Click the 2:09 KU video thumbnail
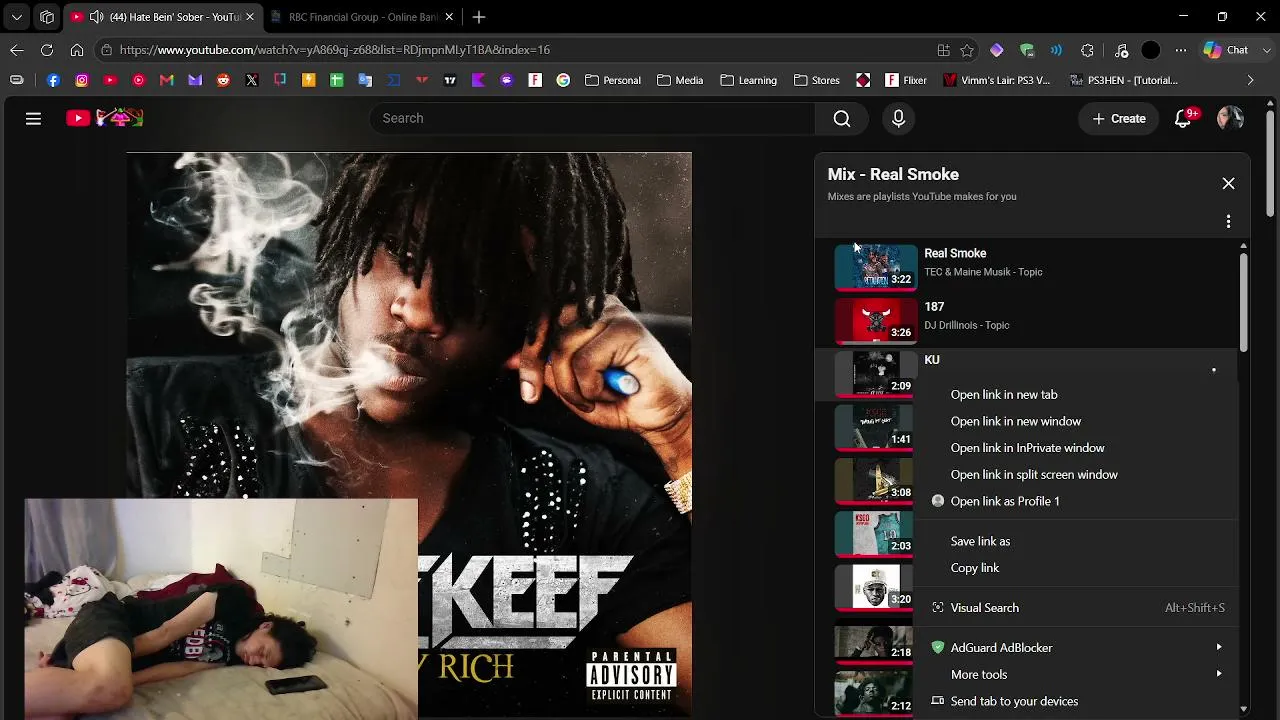The height and width of the screenshot is (720, 1280). tap(874, 373)
